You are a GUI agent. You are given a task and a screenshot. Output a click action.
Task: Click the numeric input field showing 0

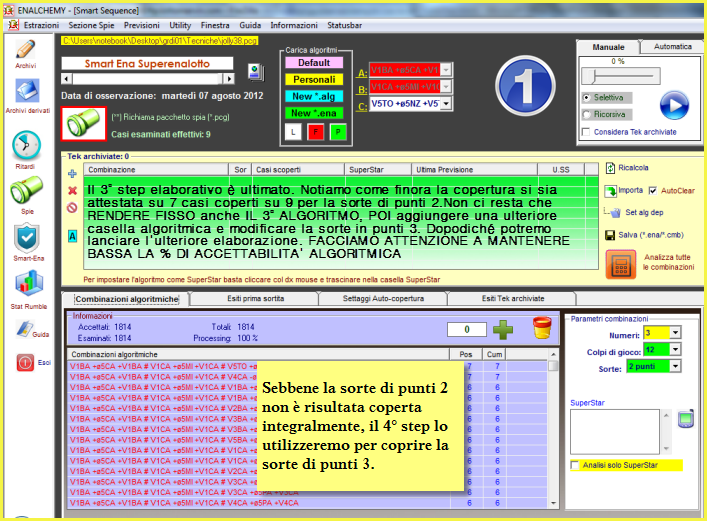[467, 329]
